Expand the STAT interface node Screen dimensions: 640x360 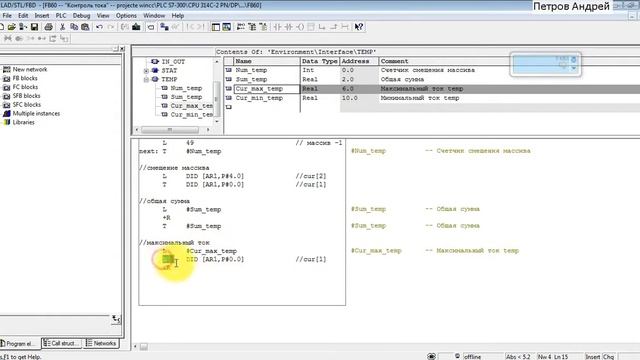(146, 71)
